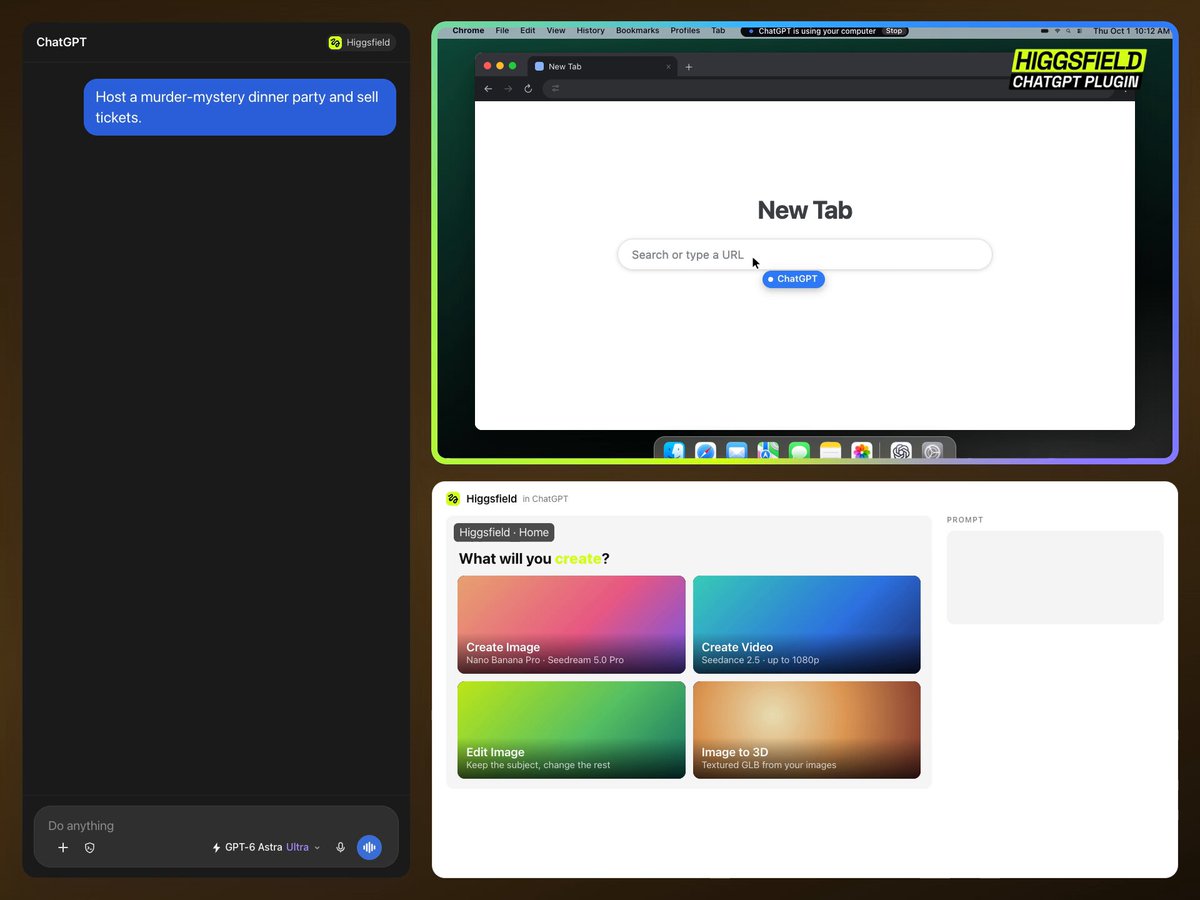This screenshot has width=1200, height=900.
Task: Go forward in the Chrome window
Action: point(508,89)
